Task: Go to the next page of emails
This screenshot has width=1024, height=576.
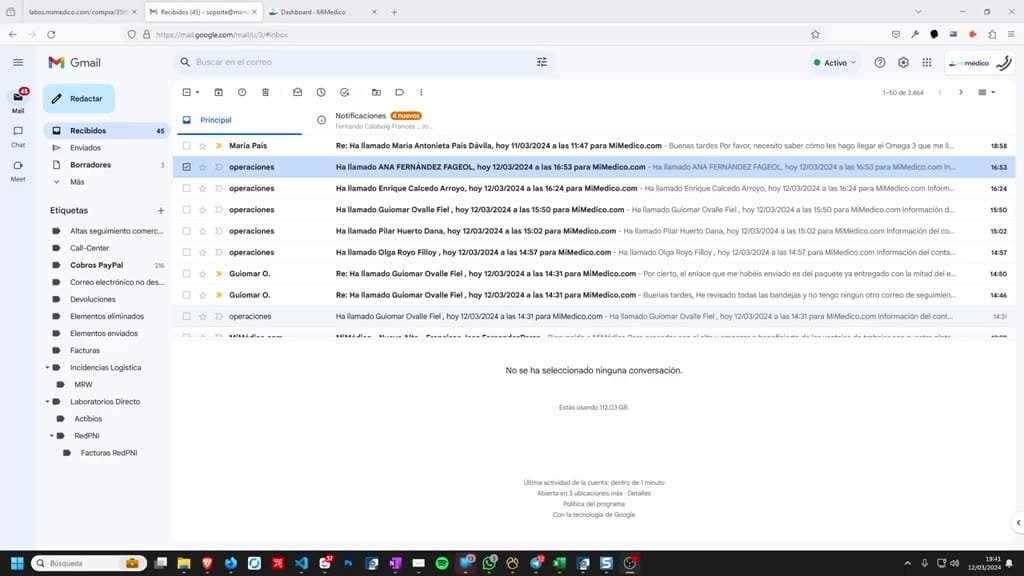Action: click(x=961, y=93)
